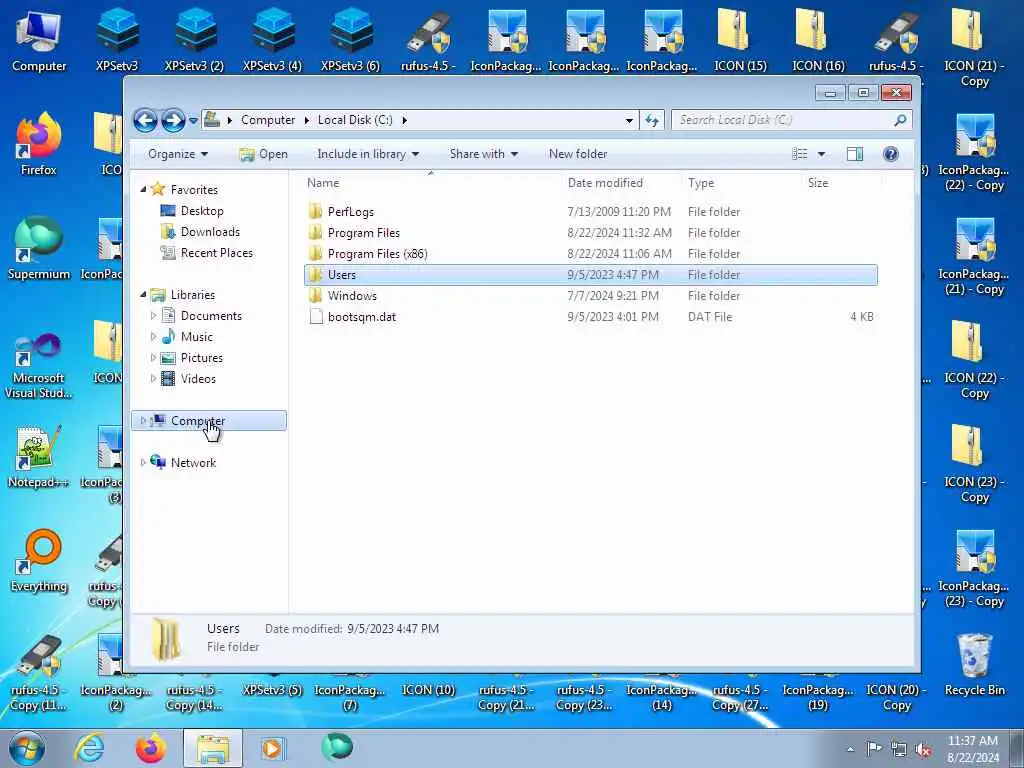Viewport: 1024px width, 768px height.
Task: Sort by the Name column header
Action: [x=431, y=183]
